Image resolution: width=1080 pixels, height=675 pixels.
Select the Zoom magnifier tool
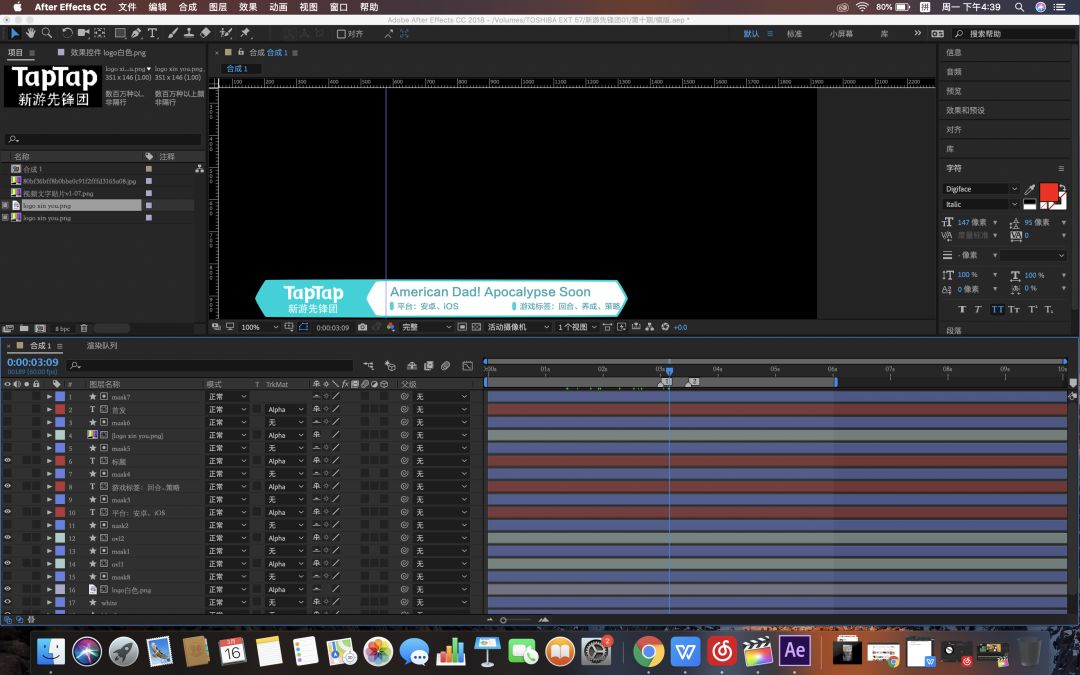(x=47, y=33)
